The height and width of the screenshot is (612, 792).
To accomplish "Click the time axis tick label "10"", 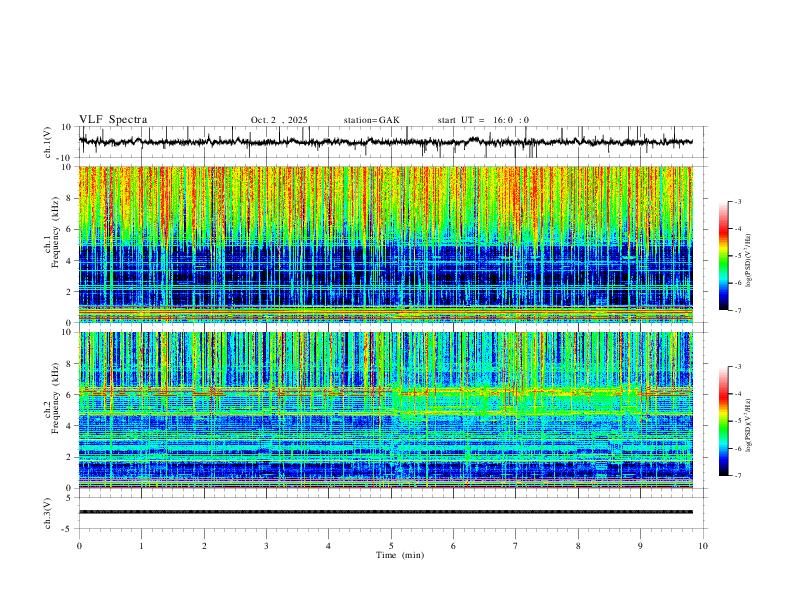I will pyautogui.click(x=703, y=546).
